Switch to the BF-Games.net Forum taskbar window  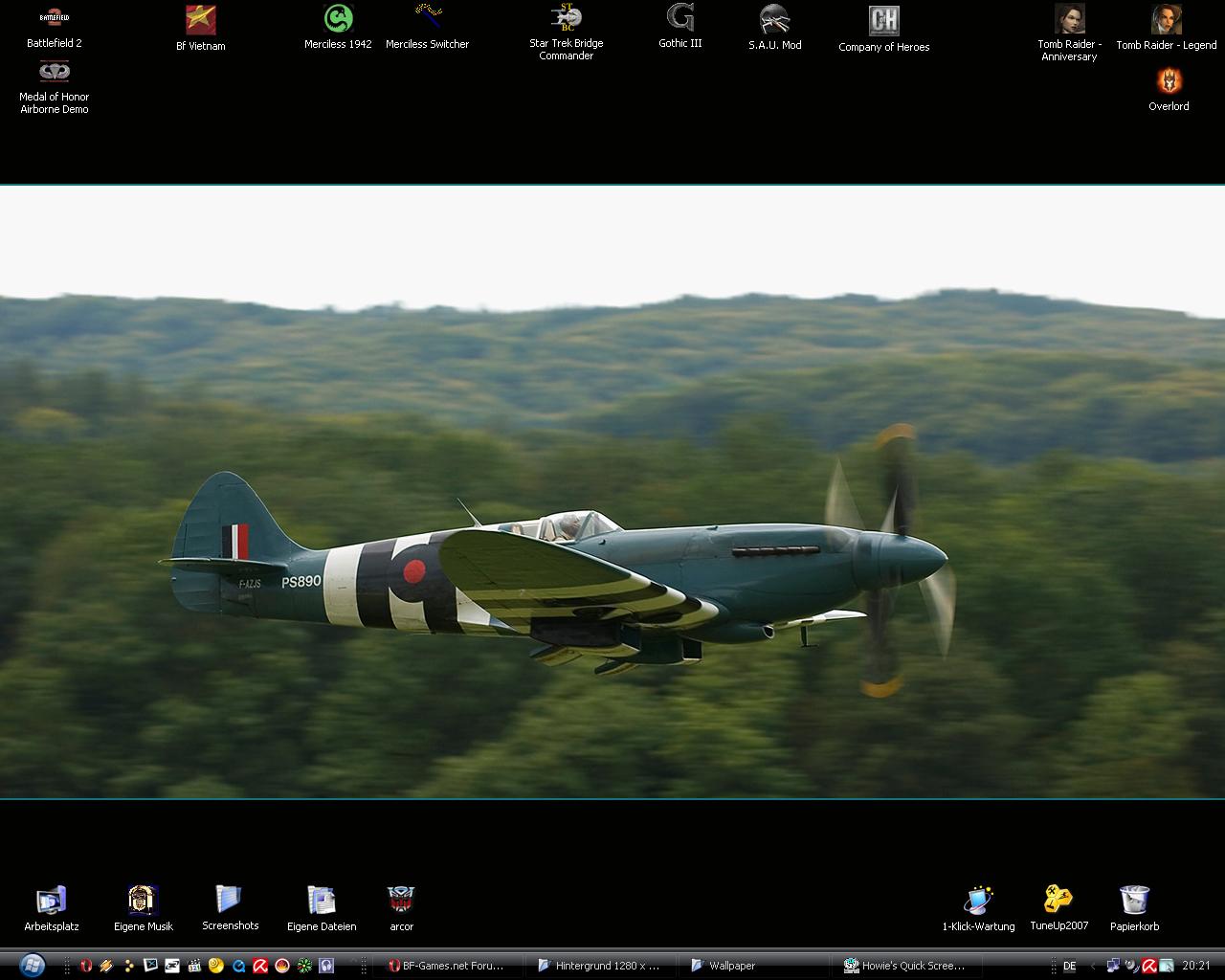448,966
